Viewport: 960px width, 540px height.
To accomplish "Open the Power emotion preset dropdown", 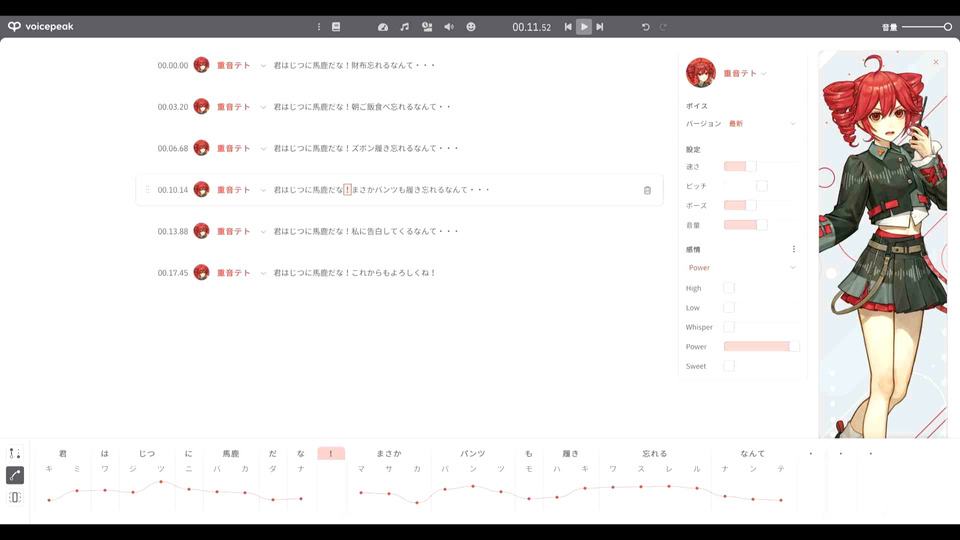I will (741, 268).
